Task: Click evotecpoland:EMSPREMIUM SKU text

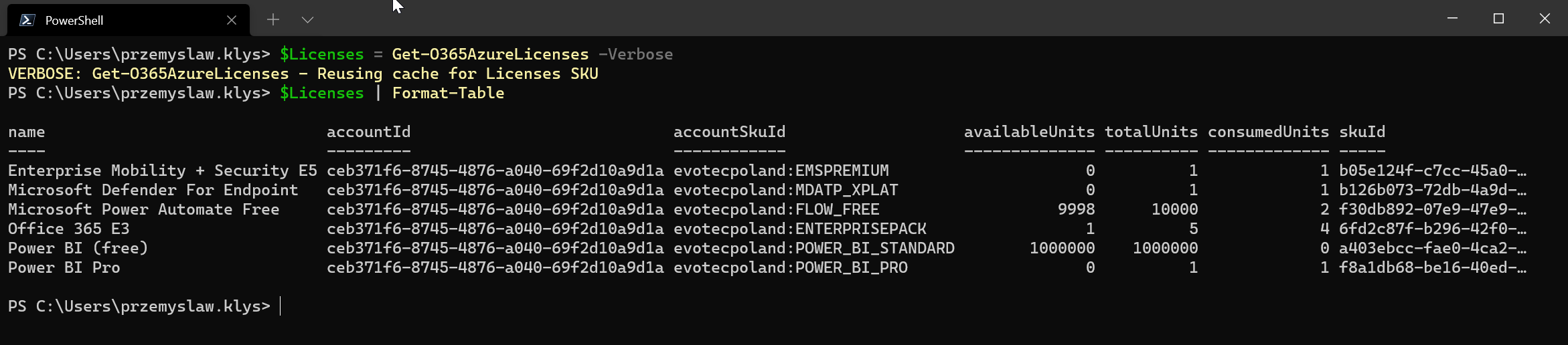Action: pyautogui.click(x=781, y=170)
